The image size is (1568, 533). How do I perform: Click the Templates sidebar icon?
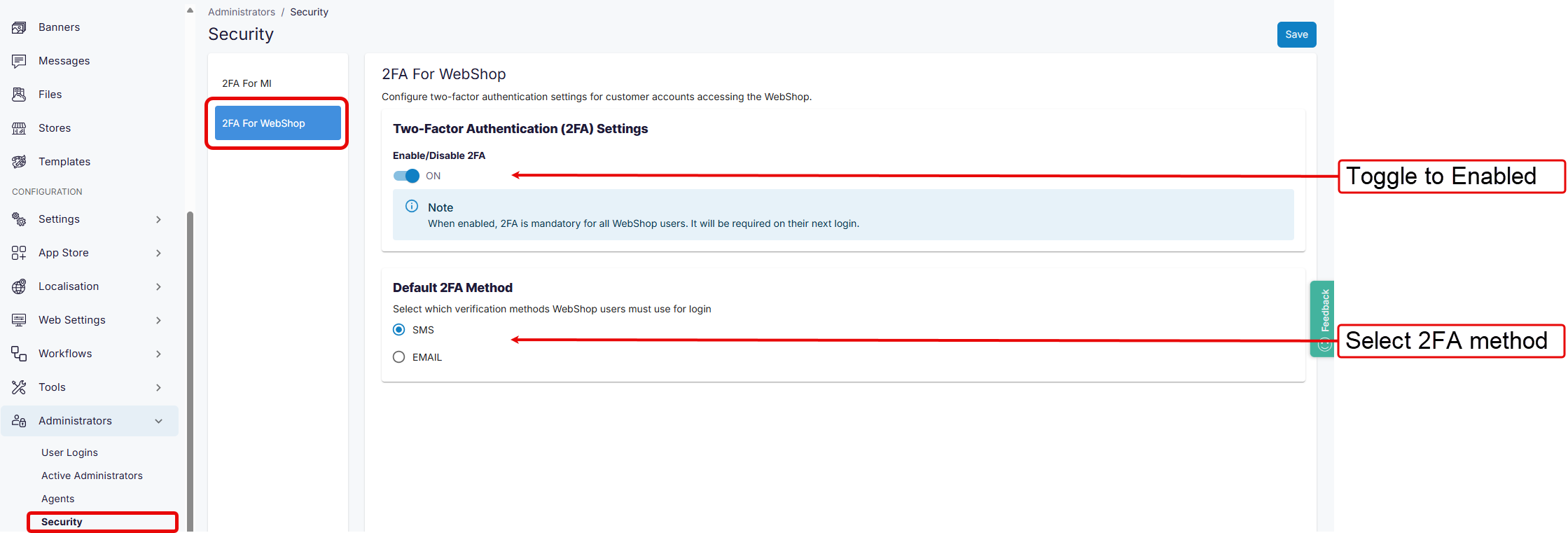click(x=19, y=162)
